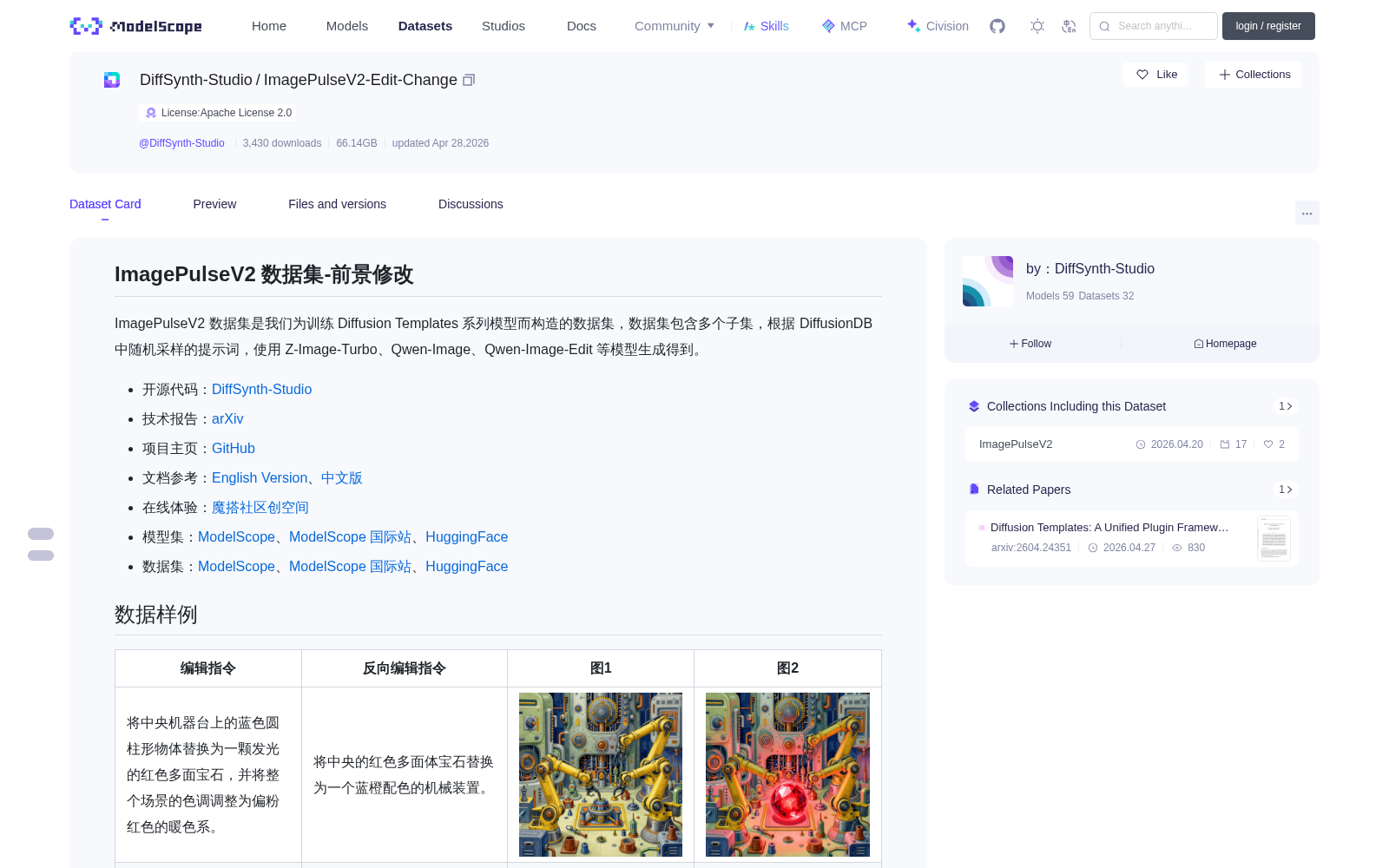Add the dataset to Collections
The image size is (1389, 868).
click(1254, 75)
